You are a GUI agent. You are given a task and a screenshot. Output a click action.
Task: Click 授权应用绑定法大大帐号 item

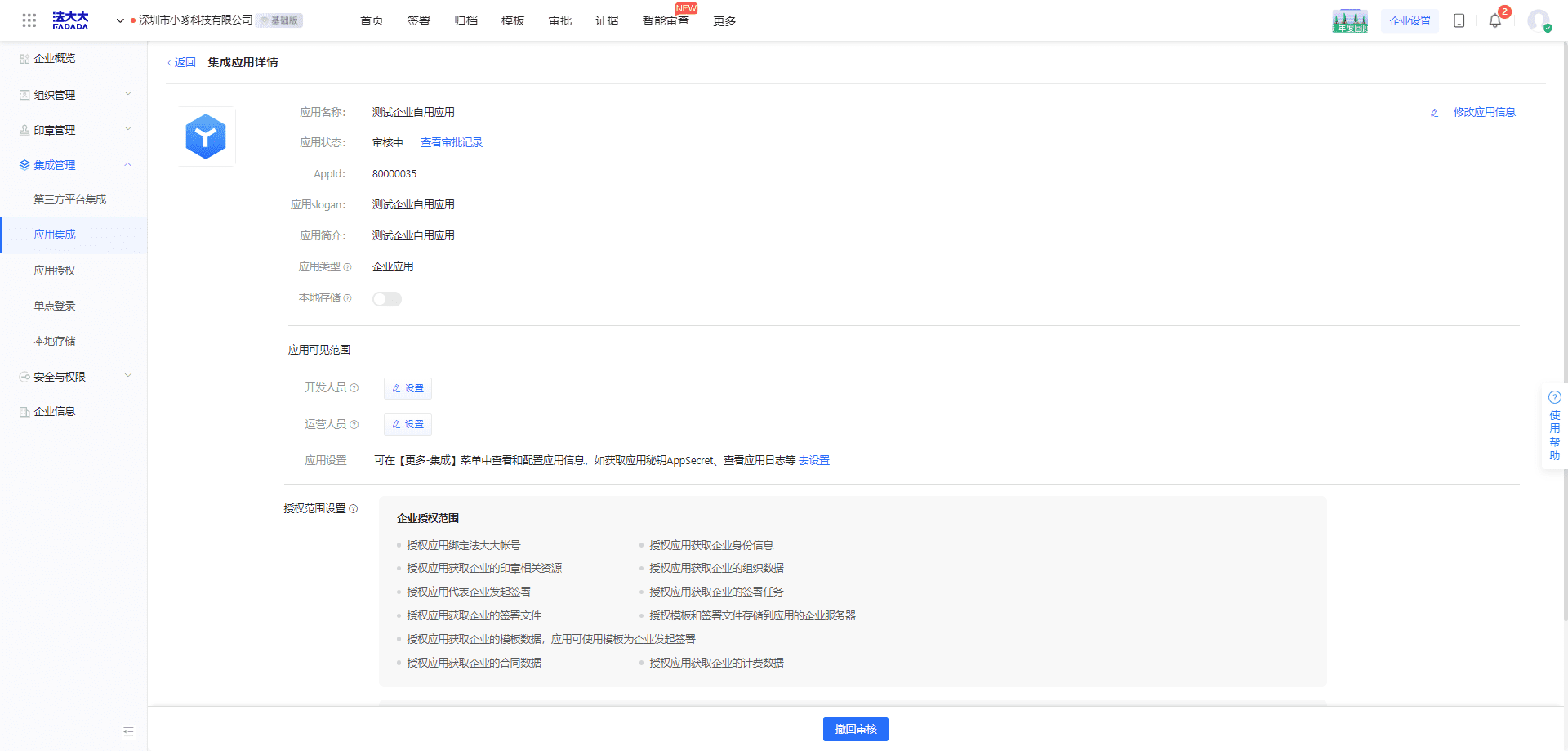(464, 546)
